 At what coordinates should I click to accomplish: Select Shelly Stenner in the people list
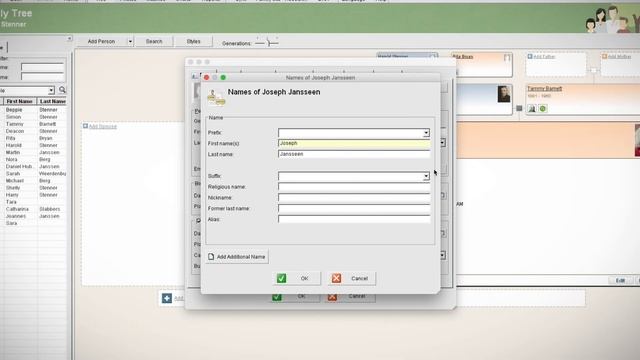tap(33, 188)
